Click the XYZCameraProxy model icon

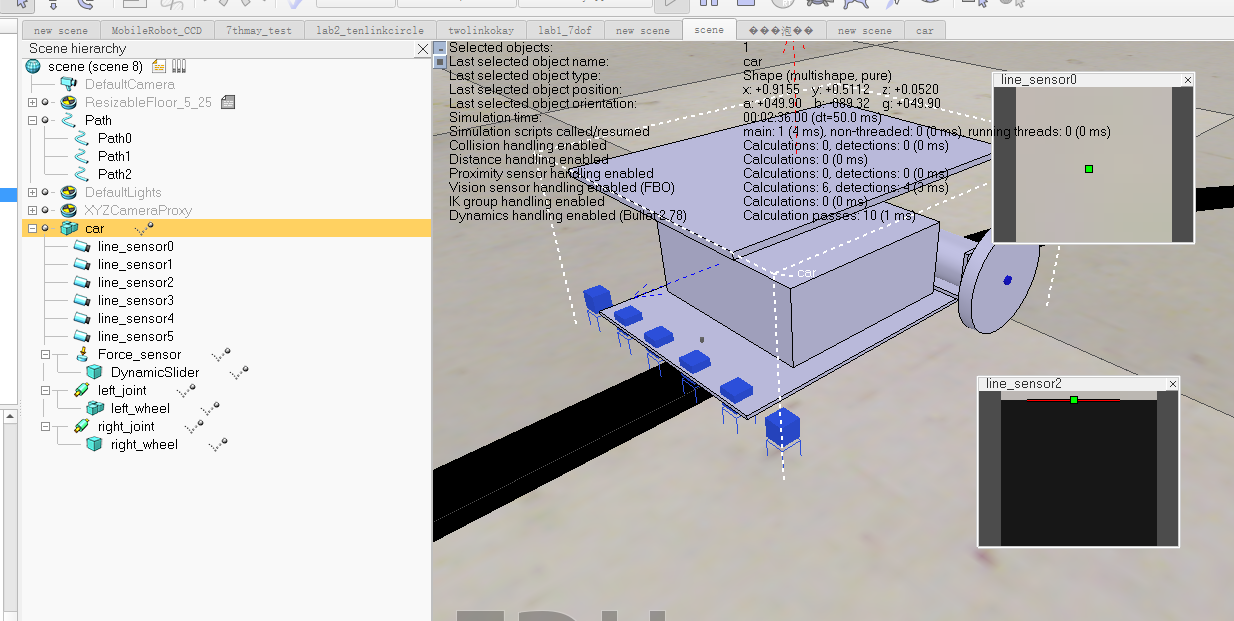68,211
